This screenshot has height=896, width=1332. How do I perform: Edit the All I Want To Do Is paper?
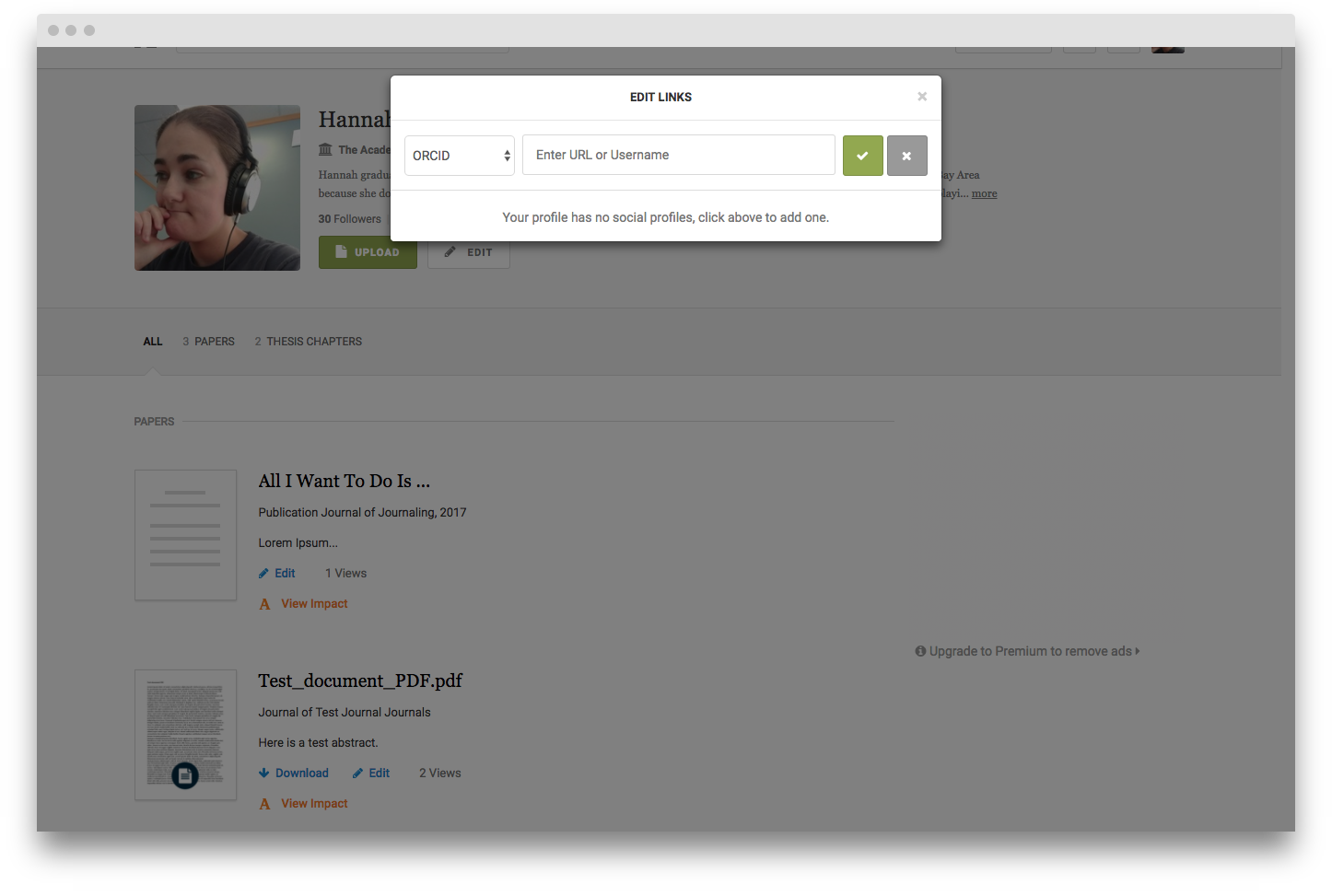pos(277,574)
